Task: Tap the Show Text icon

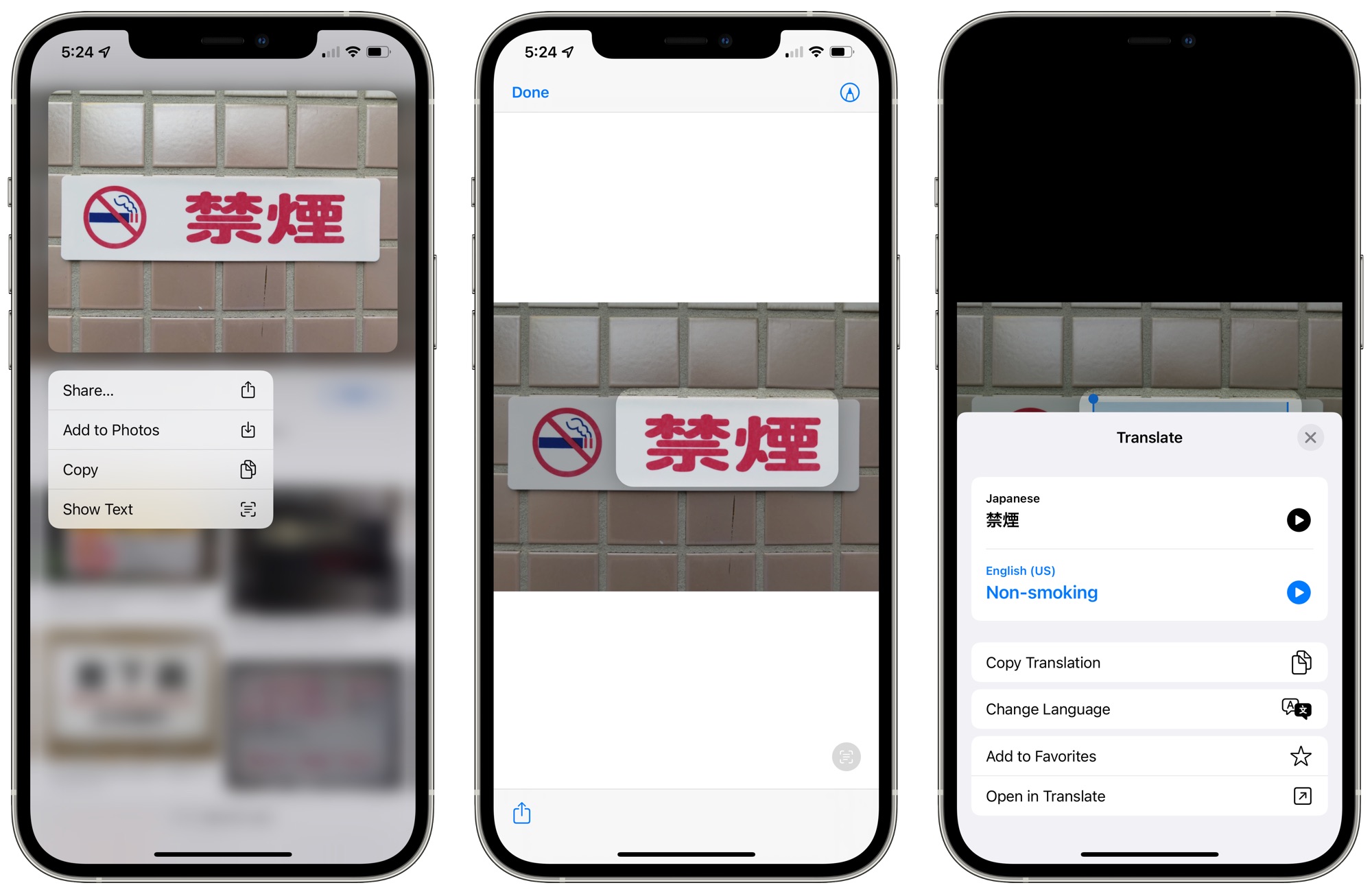Action: [x=249, y=509]
